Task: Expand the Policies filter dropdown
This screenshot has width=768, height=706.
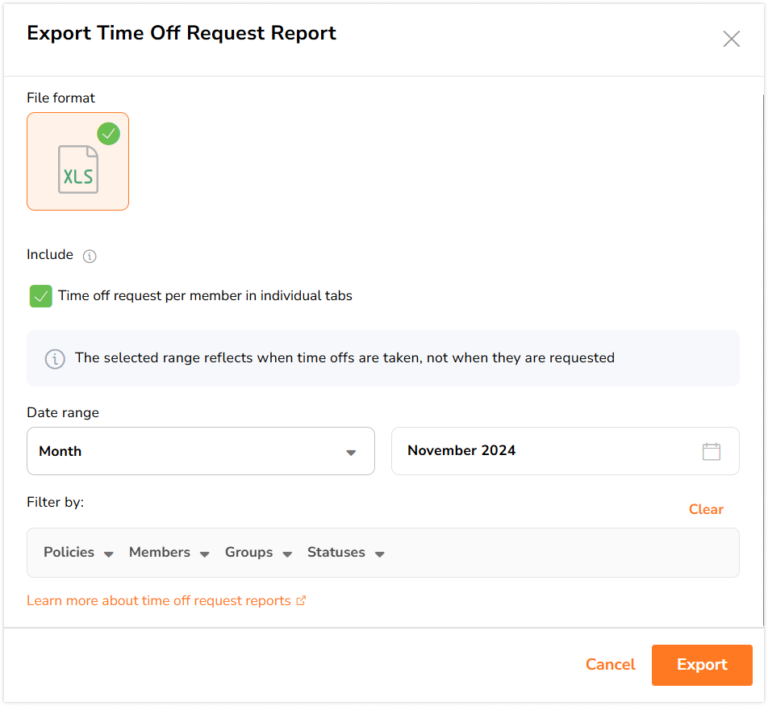Action: click(x=78, y=553)
